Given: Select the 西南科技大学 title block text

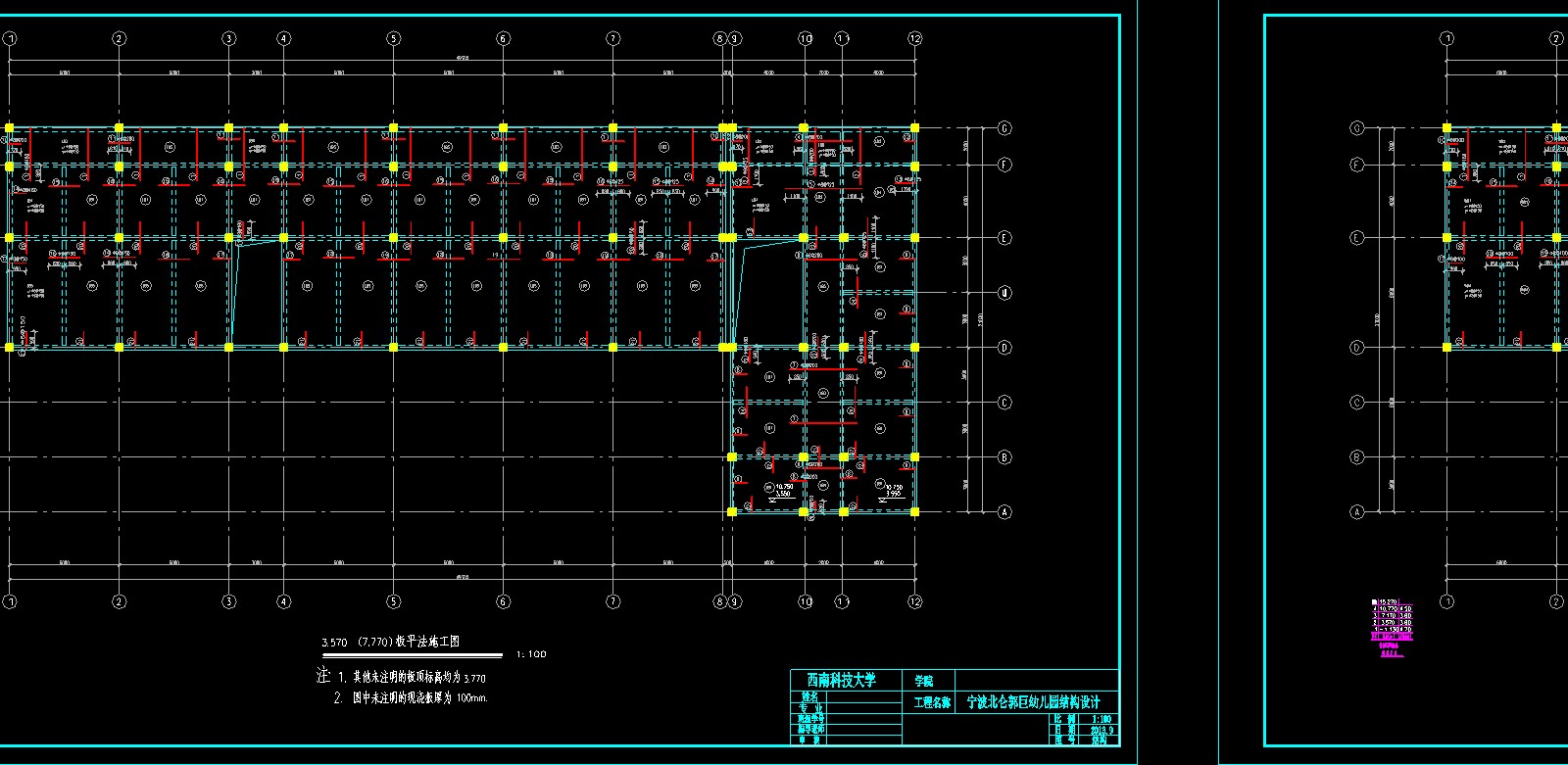Looking at the screenshot, I should [x=841, y=680].
